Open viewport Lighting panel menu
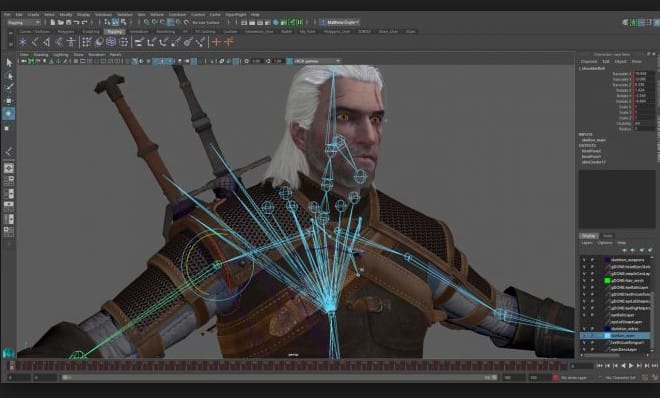This screenshot has height=398, width=660. click(61, 55)
